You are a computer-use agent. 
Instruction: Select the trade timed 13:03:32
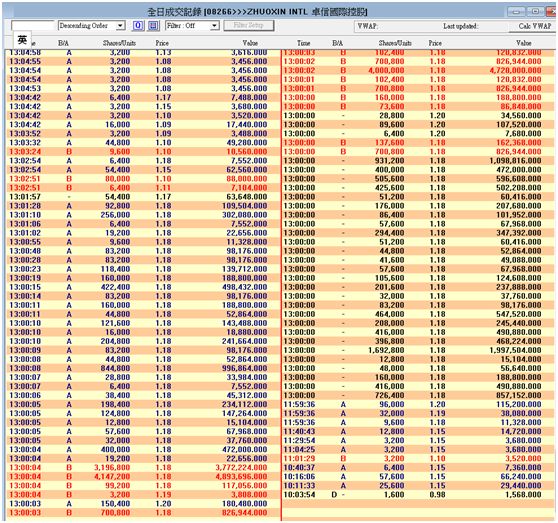click(x=144, y=143)
